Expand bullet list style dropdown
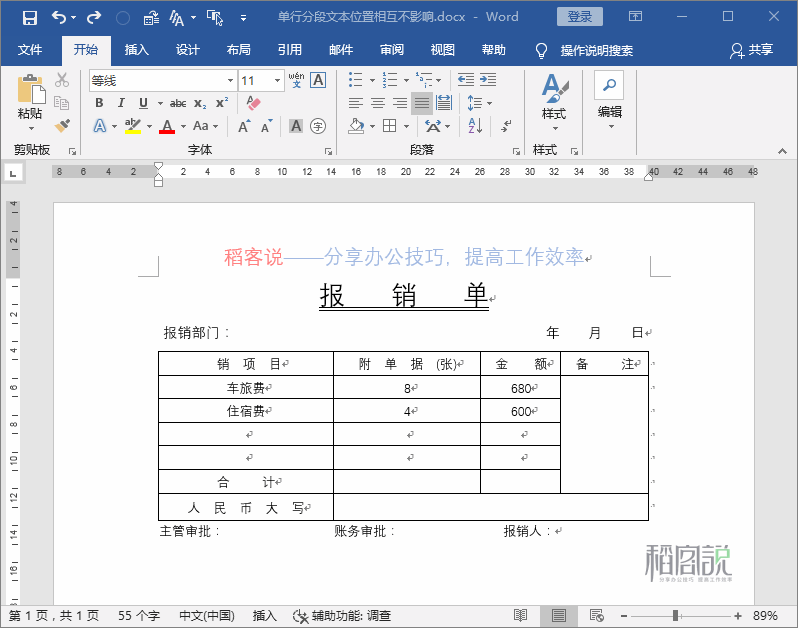Image resolution: width=798 pixels, height=628 pixels. [372, 80]
